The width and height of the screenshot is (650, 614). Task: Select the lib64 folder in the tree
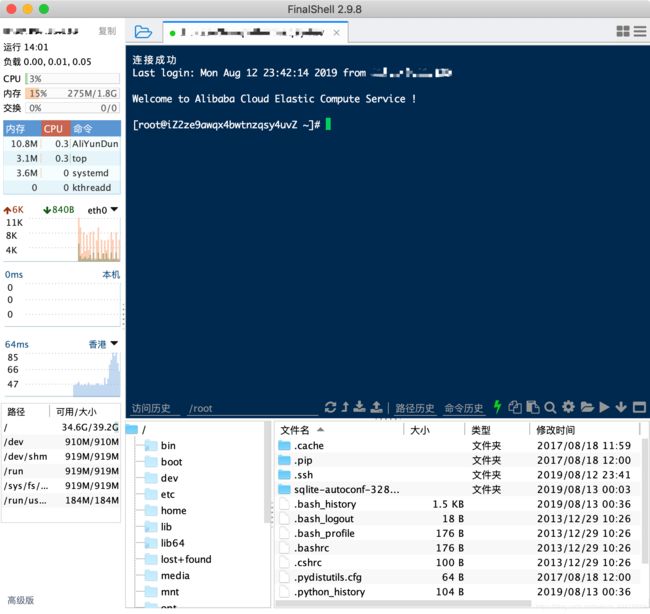click(x=165, y=543)
